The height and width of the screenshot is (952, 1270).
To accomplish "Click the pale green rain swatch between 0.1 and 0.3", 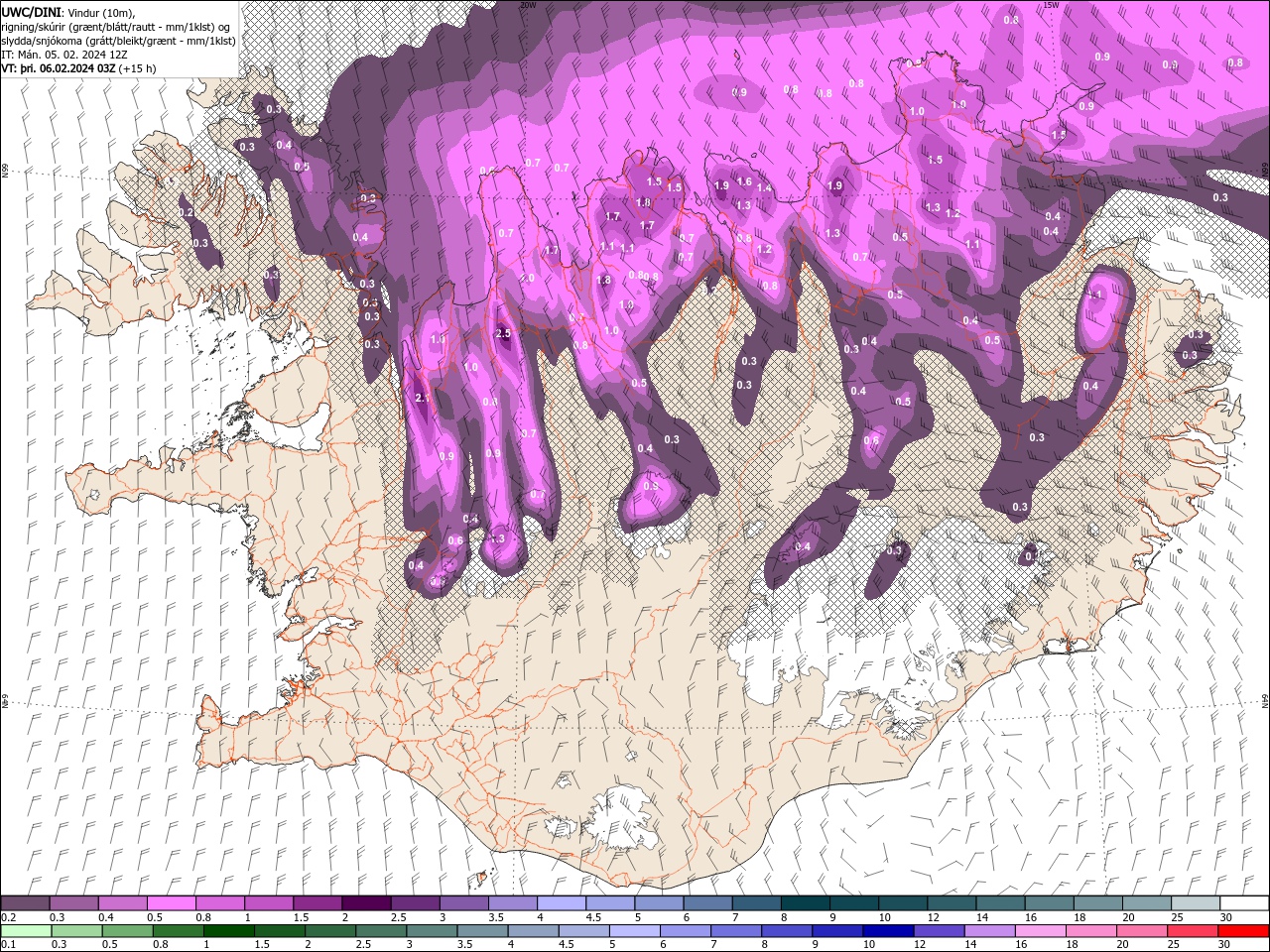I will (x=26, y=931).
